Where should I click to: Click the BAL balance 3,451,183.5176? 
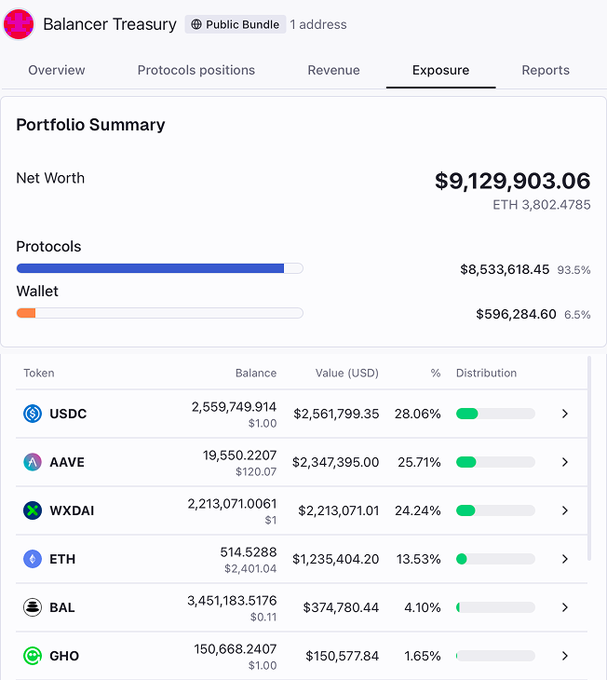tap(232, 601)
